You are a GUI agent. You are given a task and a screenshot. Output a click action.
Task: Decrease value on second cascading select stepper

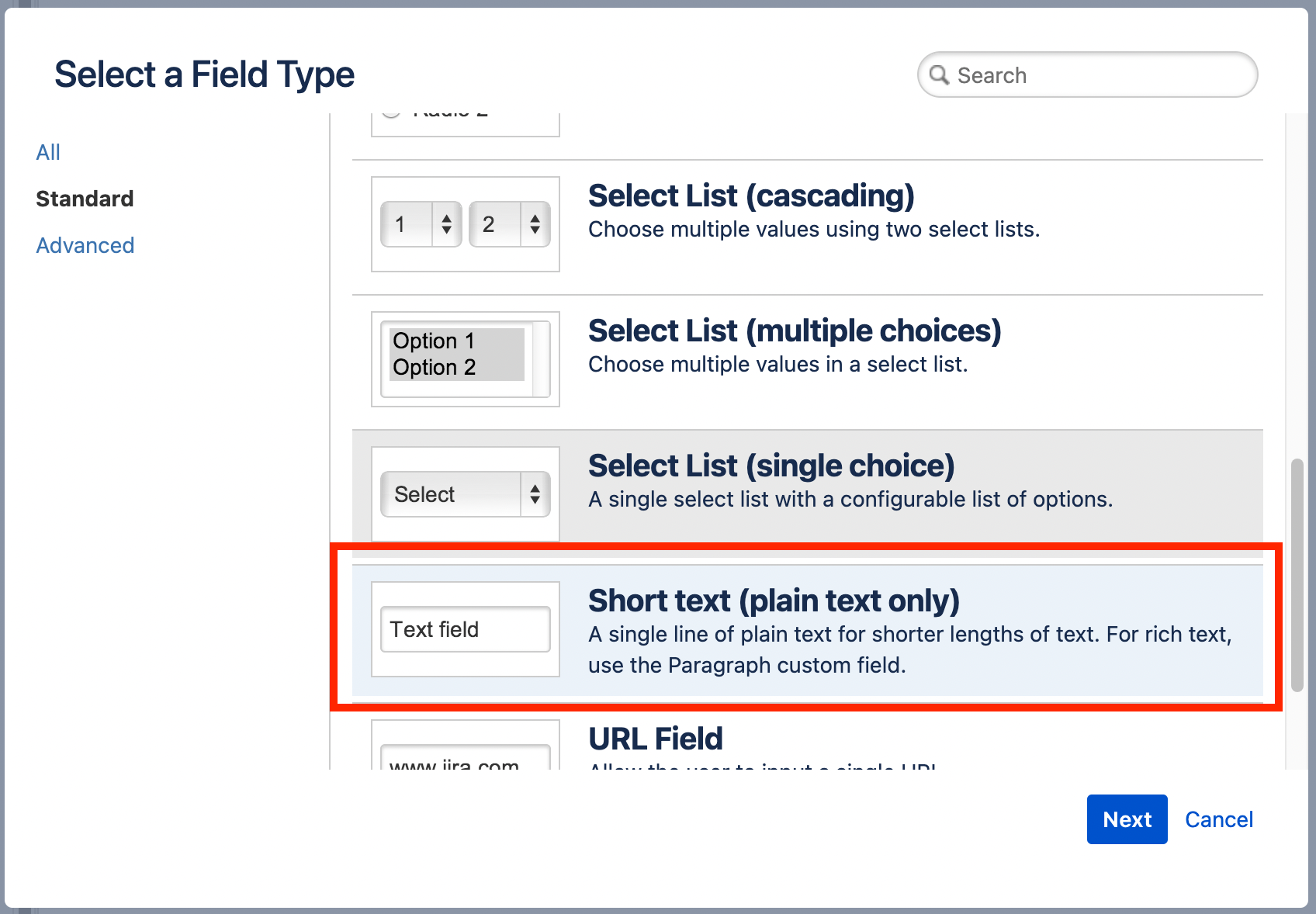[535, 231]
